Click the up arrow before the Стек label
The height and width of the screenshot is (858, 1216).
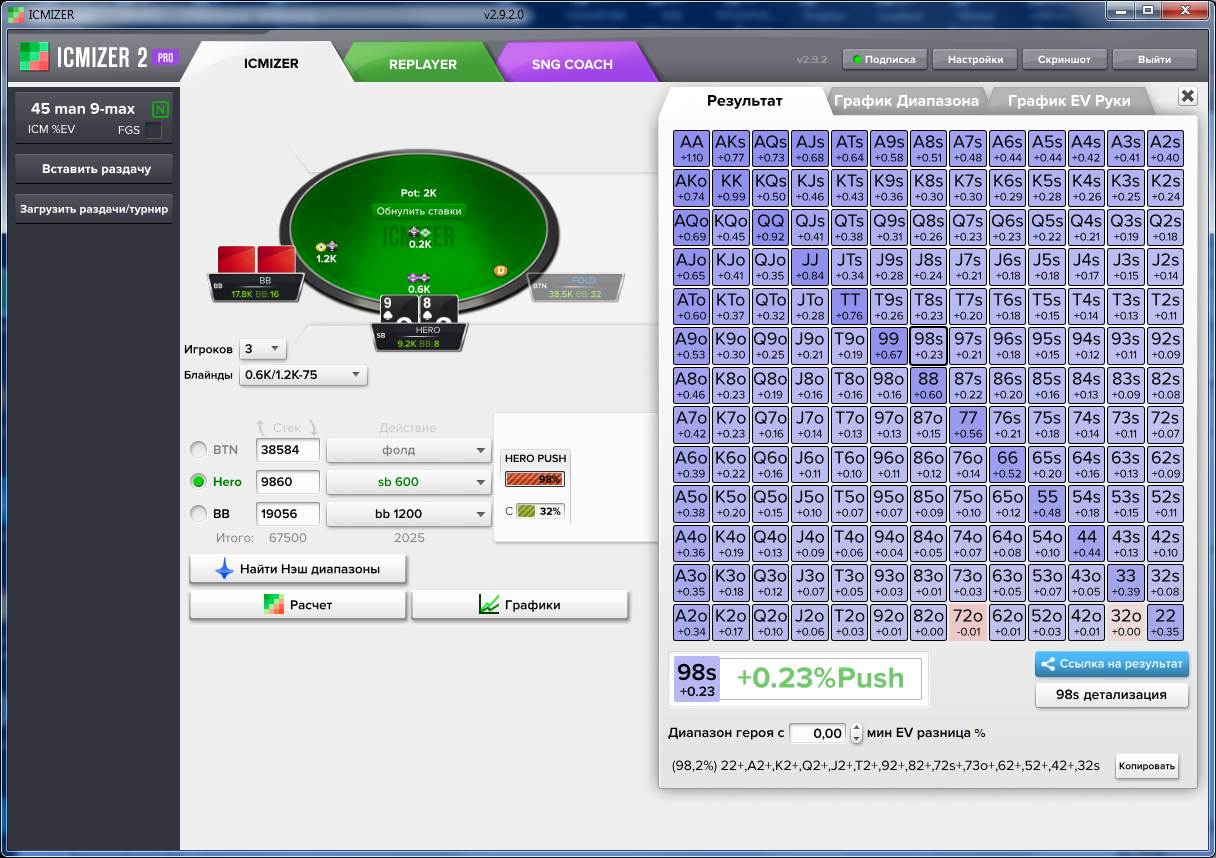[x=261, y=427]
